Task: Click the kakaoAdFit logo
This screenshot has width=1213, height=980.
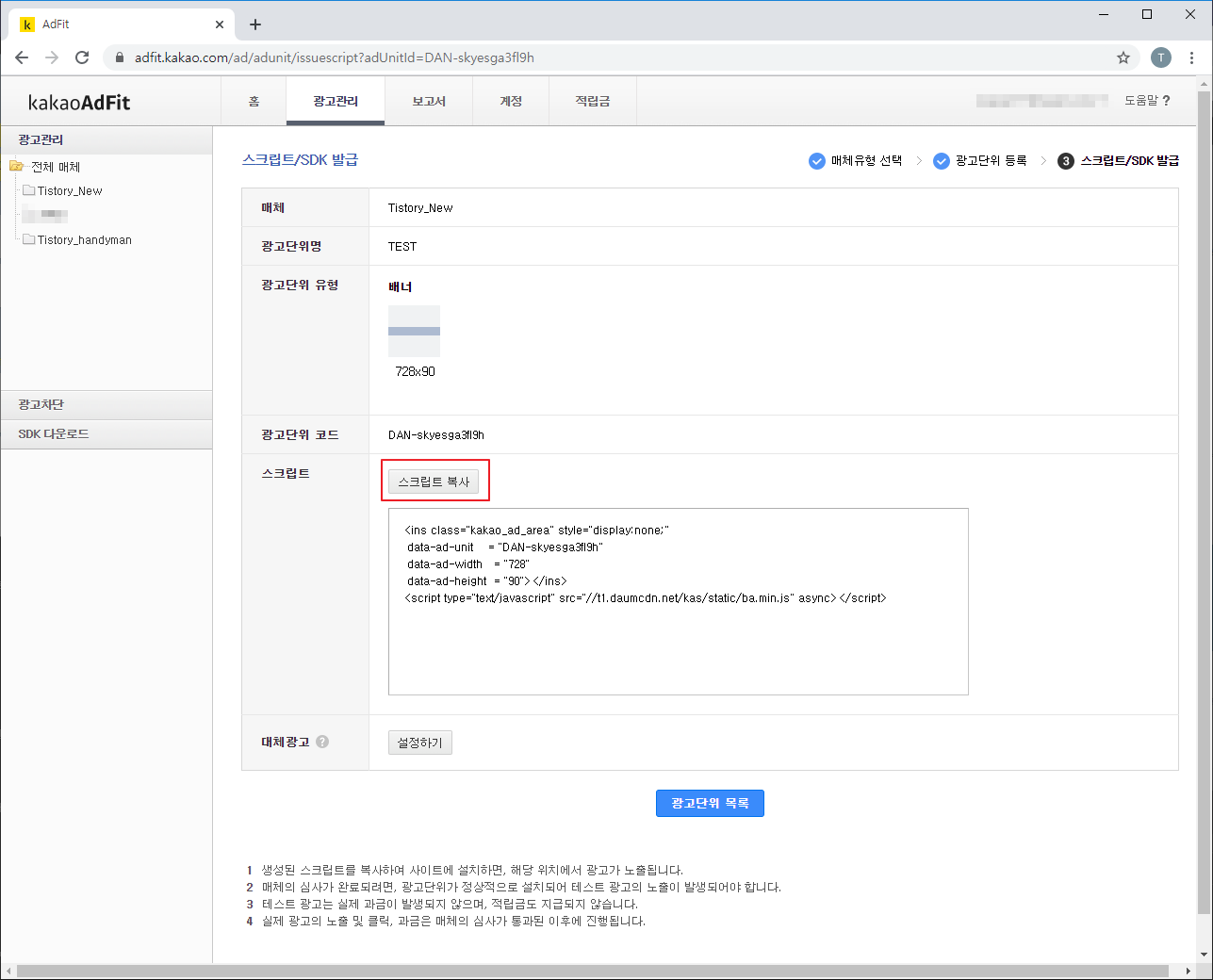Action: point(79,103)
